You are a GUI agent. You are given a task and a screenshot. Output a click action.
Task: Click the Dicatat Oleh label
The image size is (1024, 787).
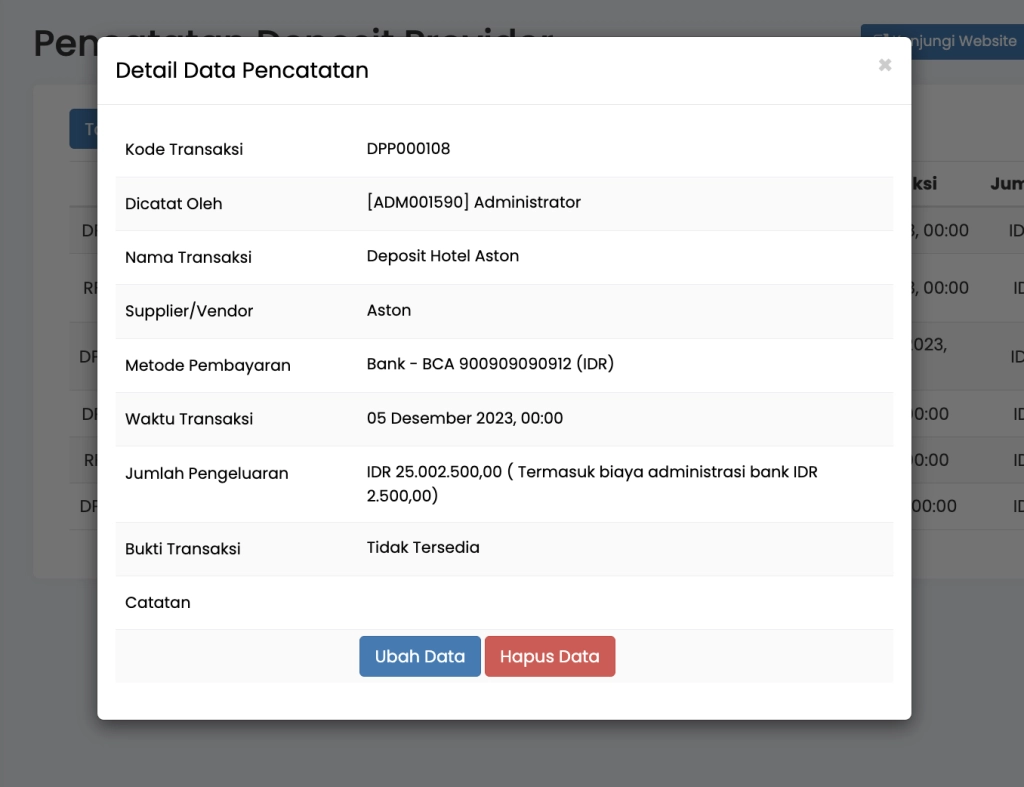pyautogui.click(x=174, y=204)
